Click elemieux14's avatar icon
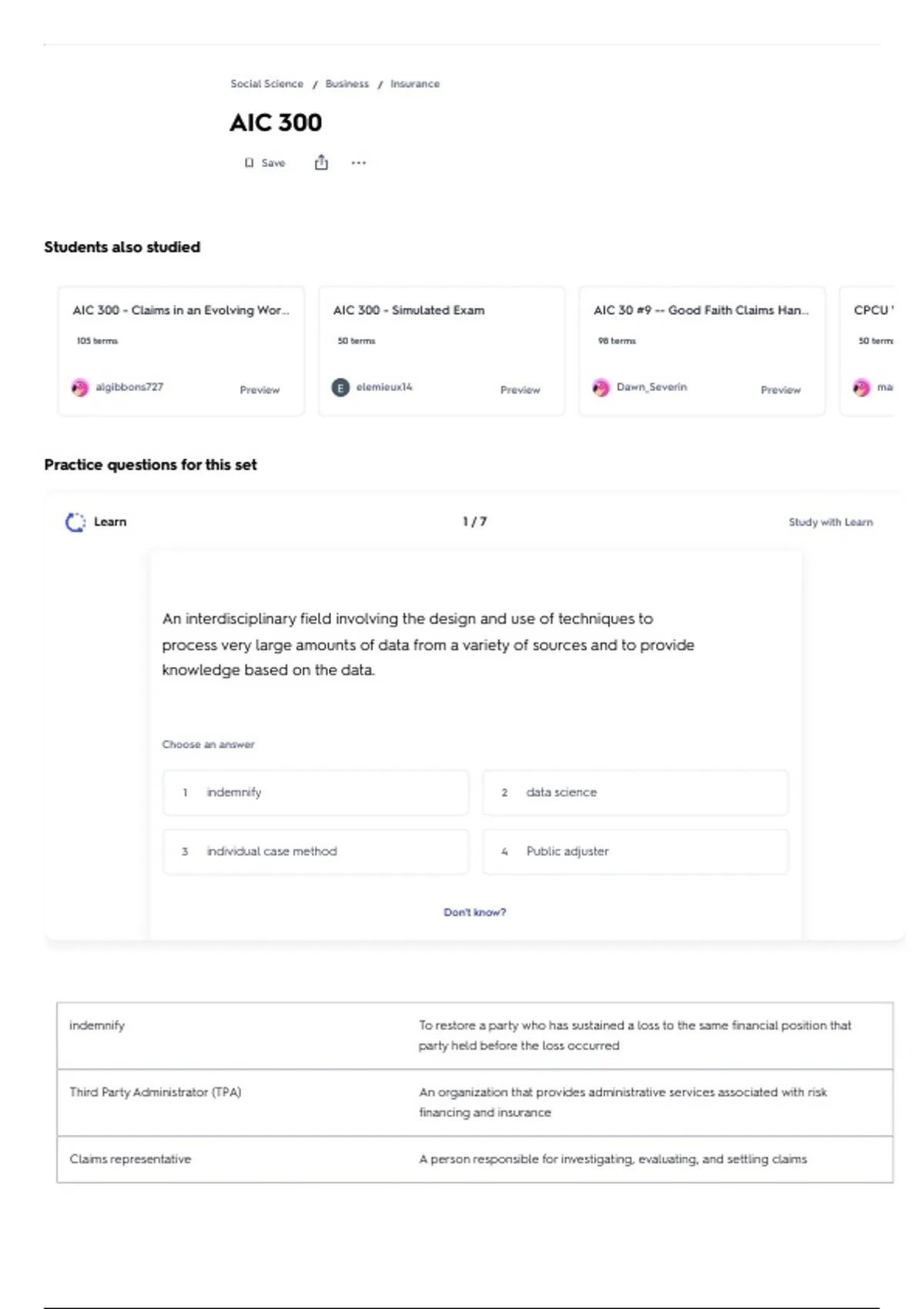This screenshot has width=924, height=1309. pos(340,387)
